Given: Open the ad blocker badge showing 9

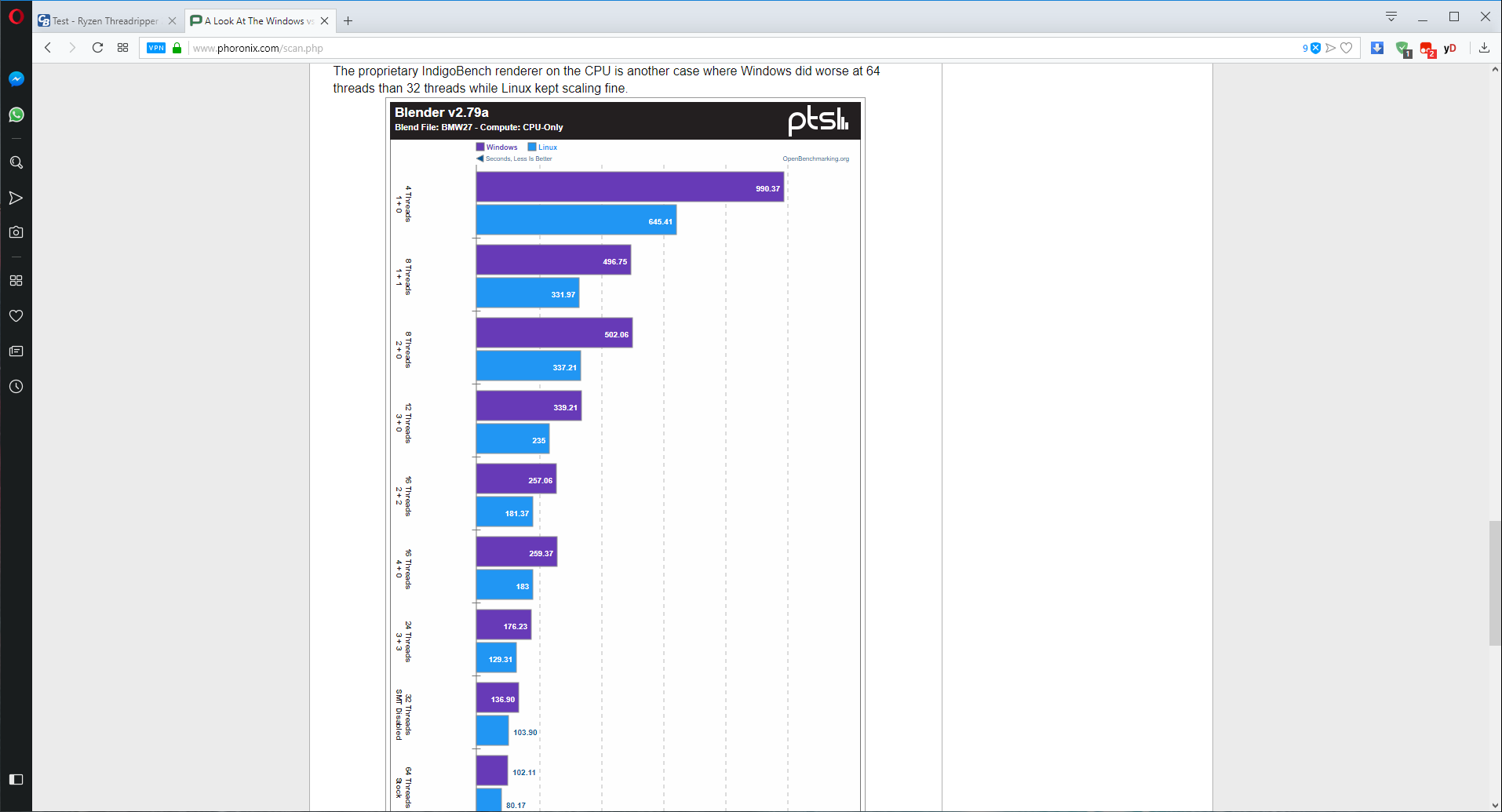Looking at the screenshot, I should pos(1311,48).
